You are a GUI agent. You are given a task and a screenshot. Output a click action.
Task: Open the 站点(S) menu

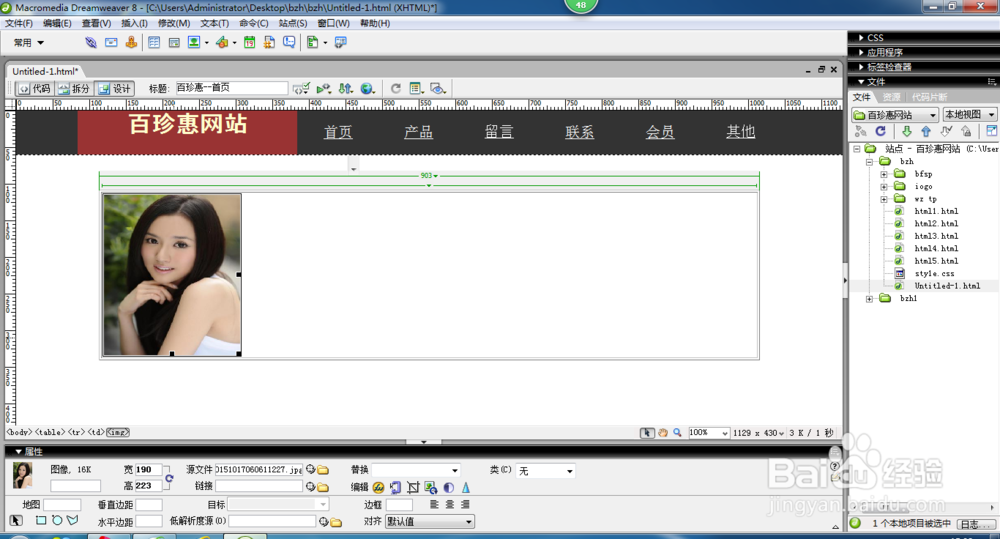pos(293,23)
